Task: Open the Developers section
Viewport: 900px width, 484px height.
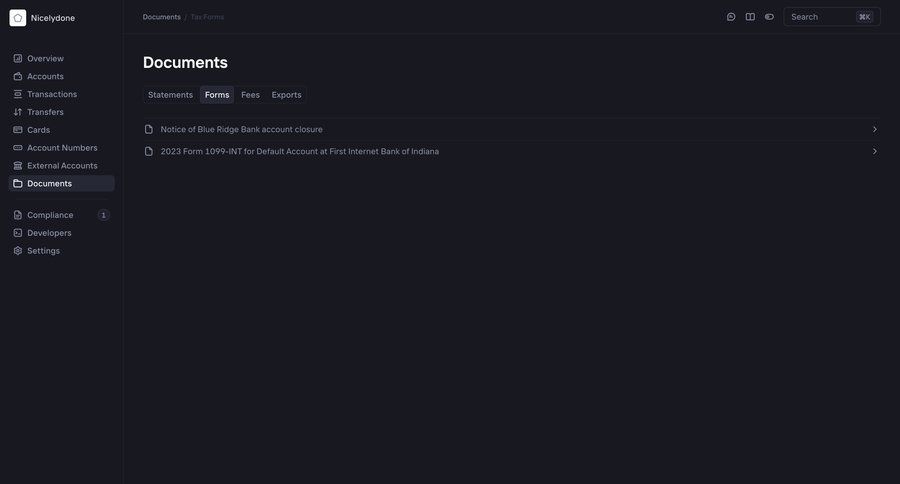Action: click(x=49, y=233)
